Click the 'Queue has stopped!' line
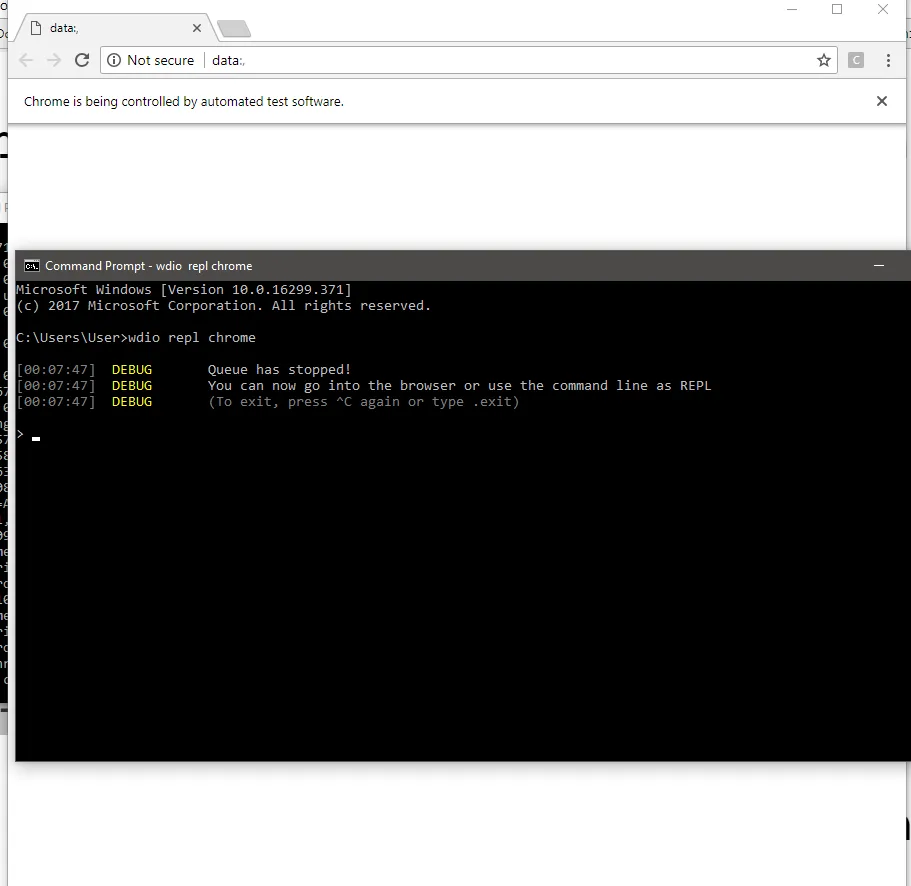Image resolution: width=911 pixels, height=886 pixels. pyautogui.click(x=279, y=370)
